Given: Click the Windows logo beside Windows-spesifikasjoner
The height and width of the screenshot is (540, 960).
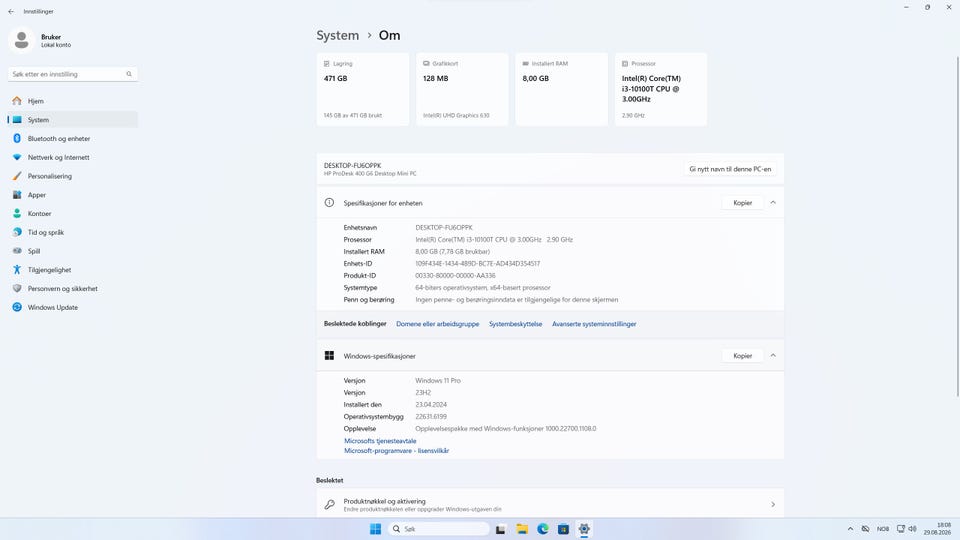Looking at the screenshot, I should click(329, 356).
